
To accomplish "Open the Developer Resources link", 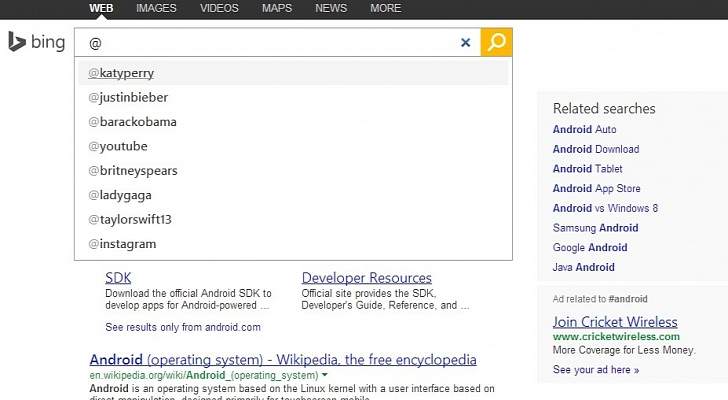I will pos(367,278).
